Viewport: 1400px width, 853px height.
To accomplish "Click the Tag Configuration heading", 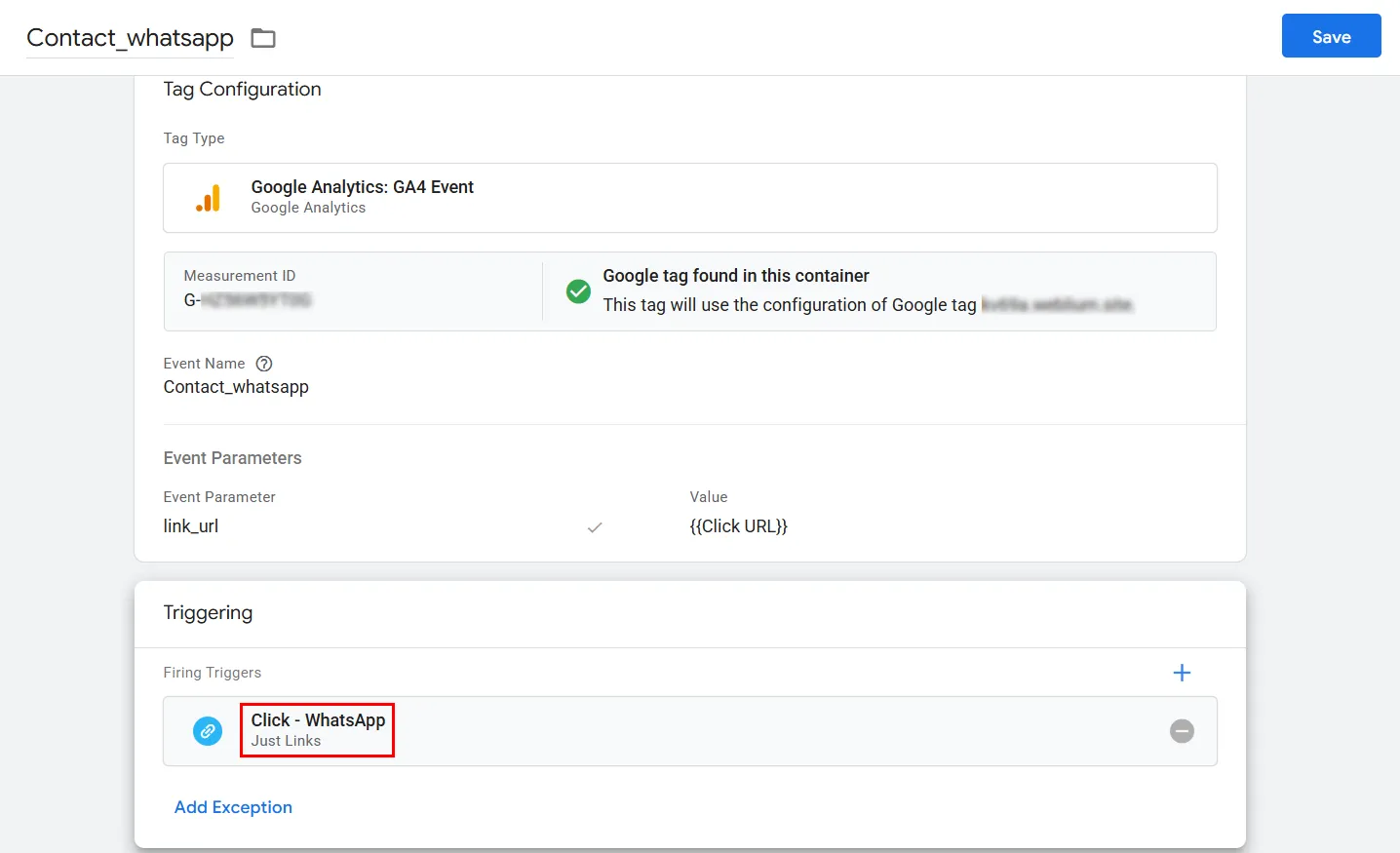I will (x=242, y=89).
